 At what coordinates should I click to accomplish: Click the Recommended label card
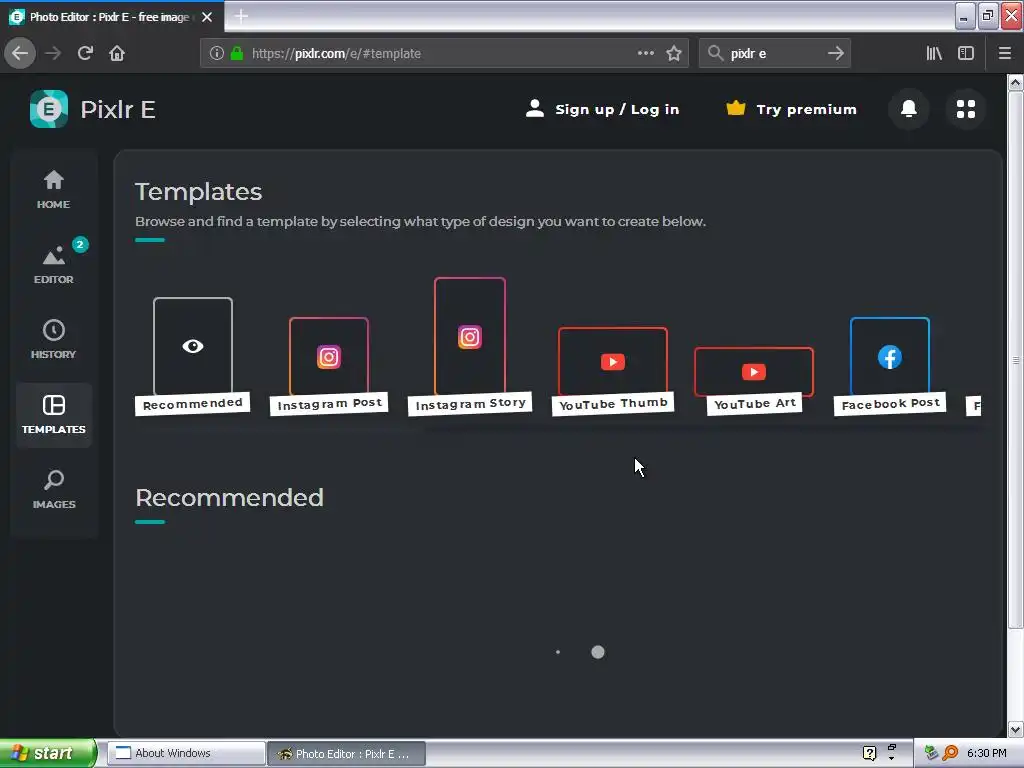coord(193,404)
